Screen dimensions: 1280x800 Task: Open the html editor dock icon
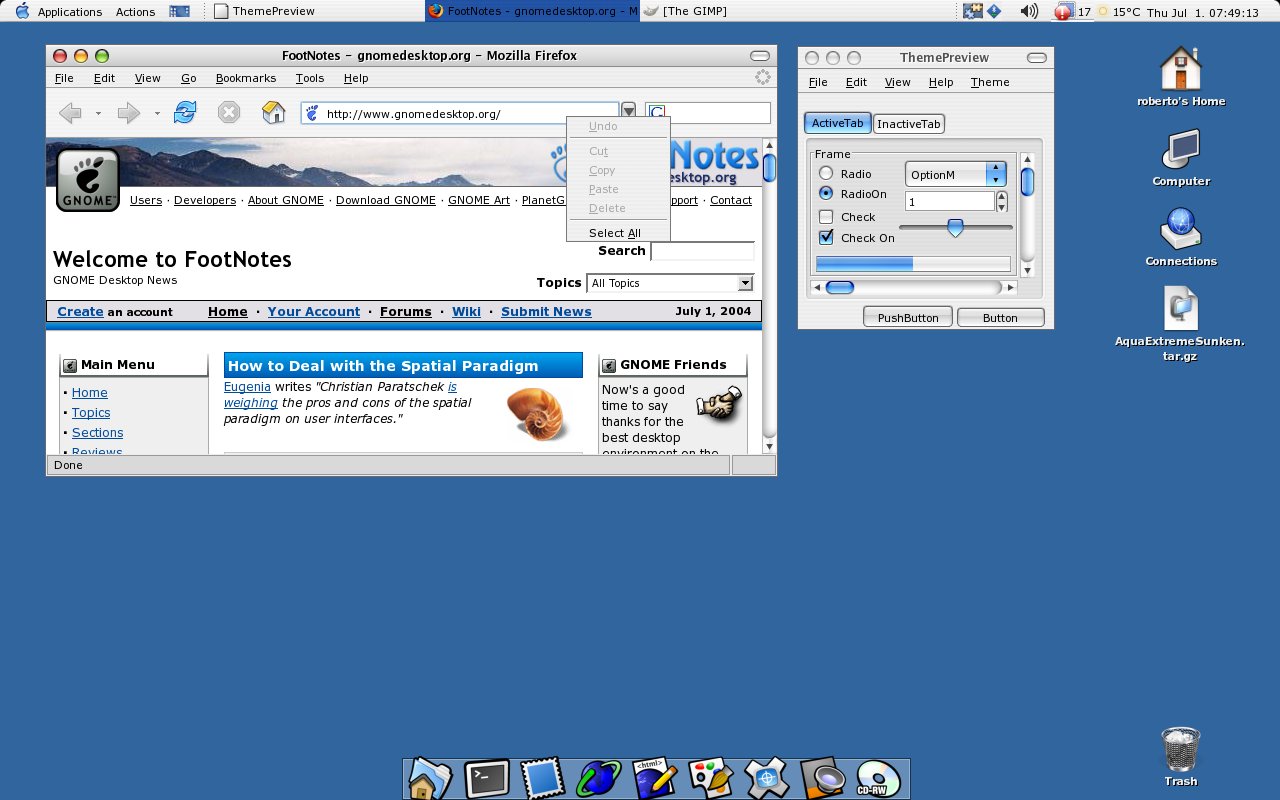pos(655,779)
